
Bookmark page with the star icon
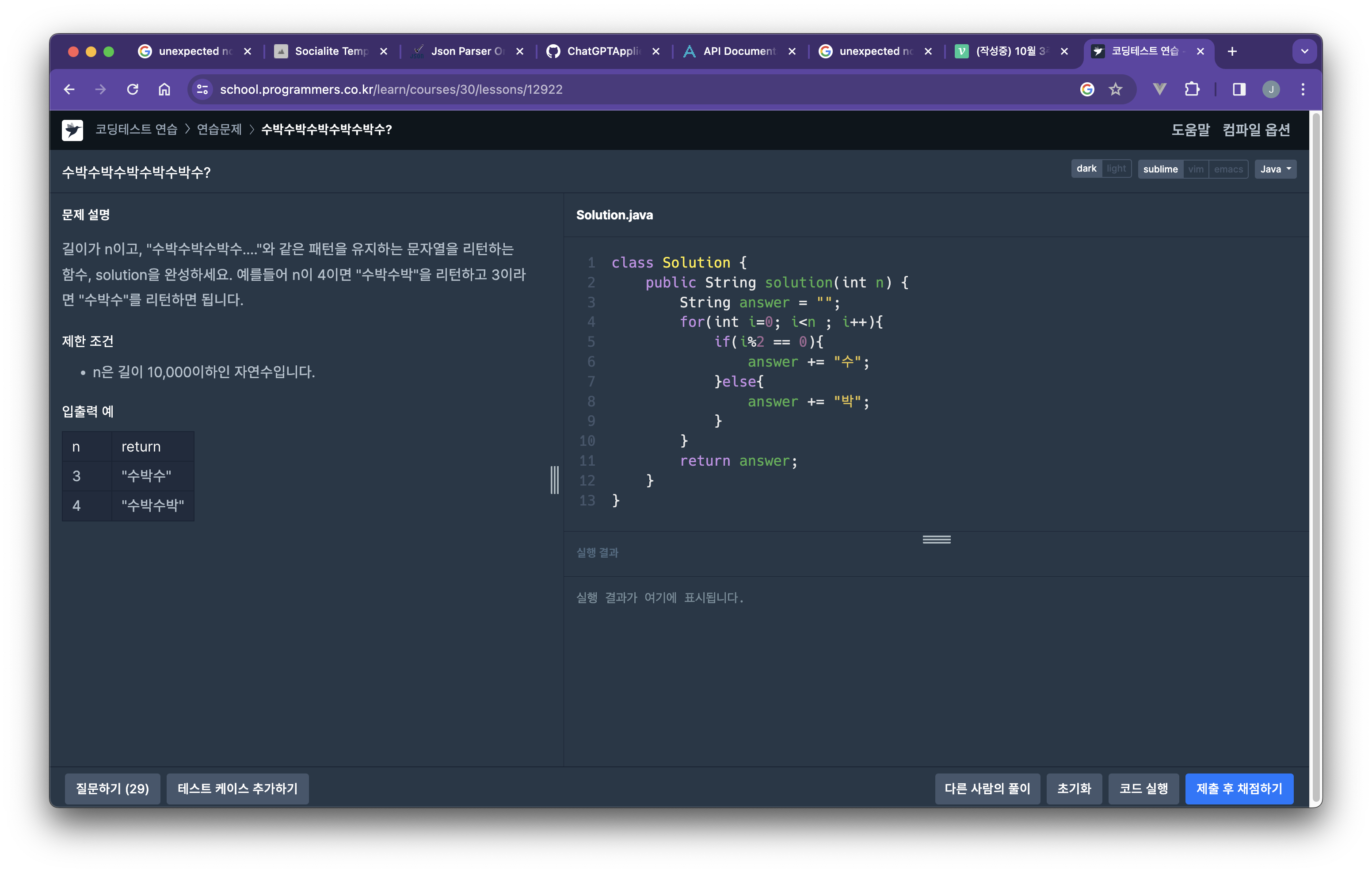(x=1115, y=89)
